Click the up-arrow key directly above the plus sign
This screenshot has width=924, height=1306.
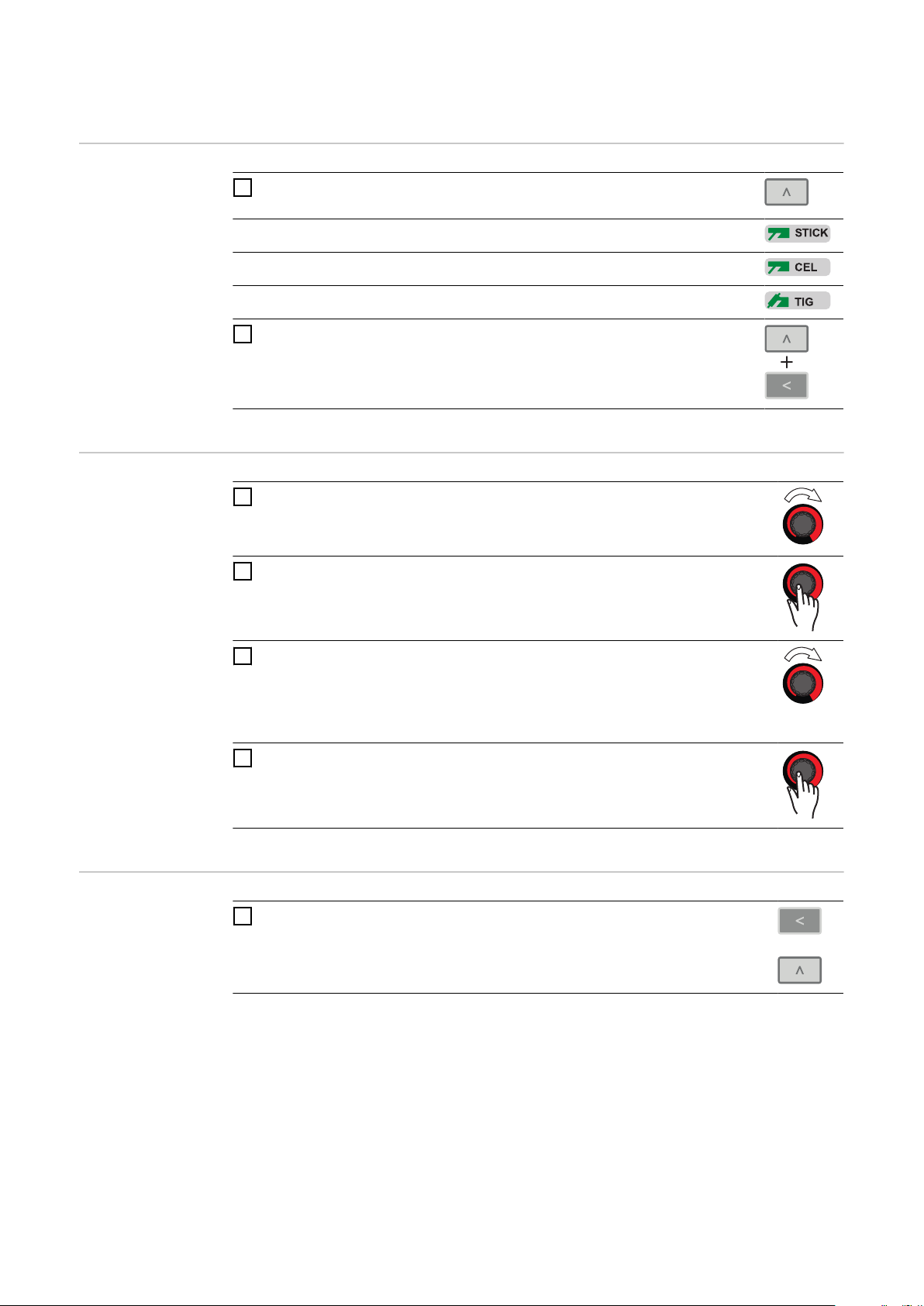786,339
